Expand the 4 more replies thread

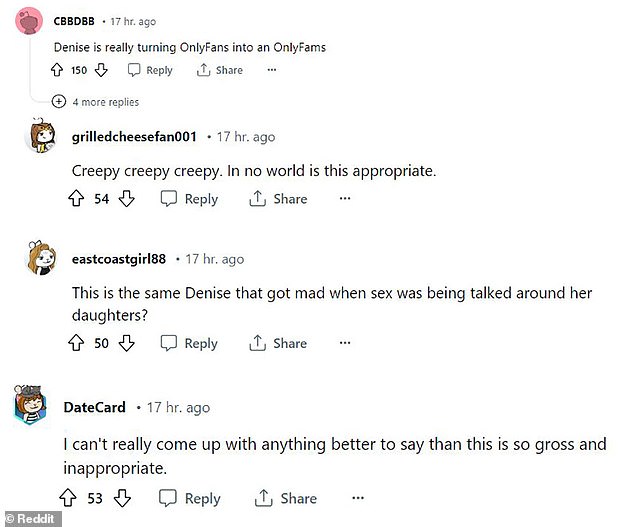click(x=95, y=102)
